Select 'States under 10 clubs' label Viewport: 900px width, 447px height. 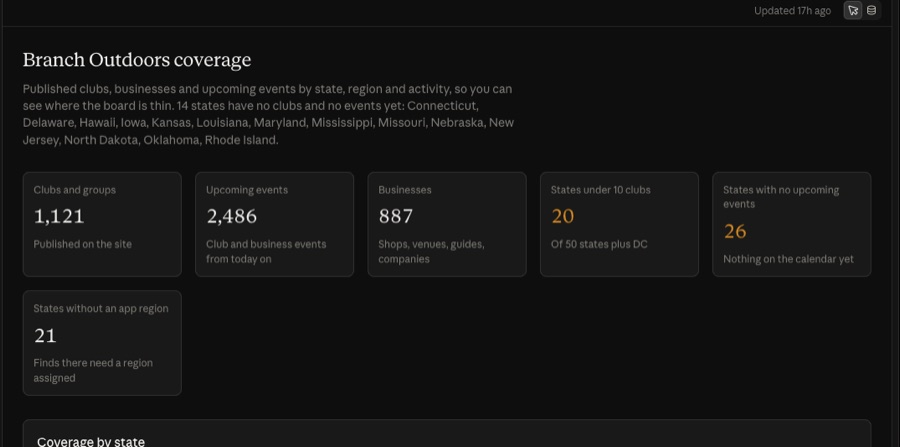600,190
